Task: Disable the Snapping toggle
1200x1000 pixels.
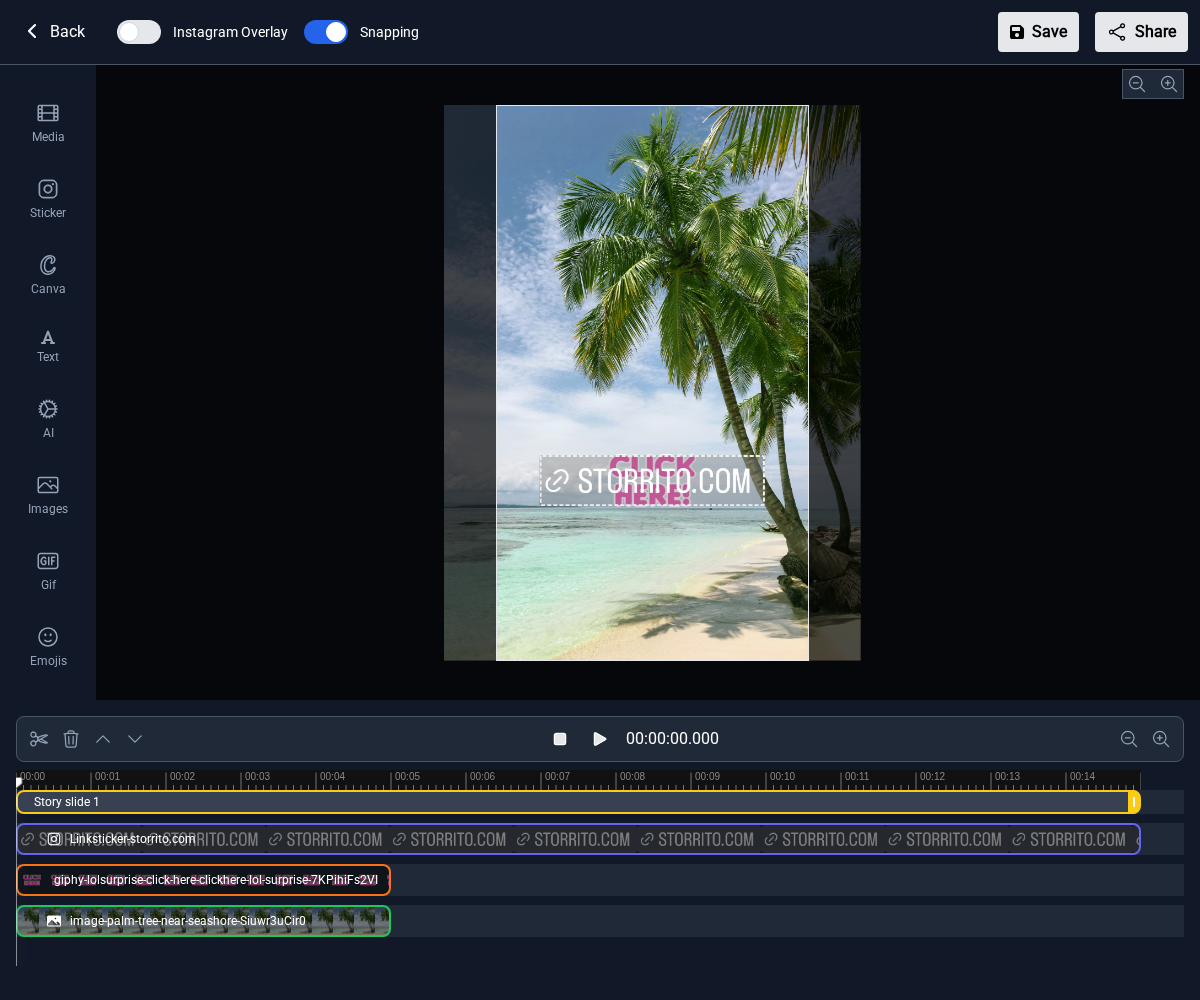Action: pyautogui.click(x=326, y=32)
